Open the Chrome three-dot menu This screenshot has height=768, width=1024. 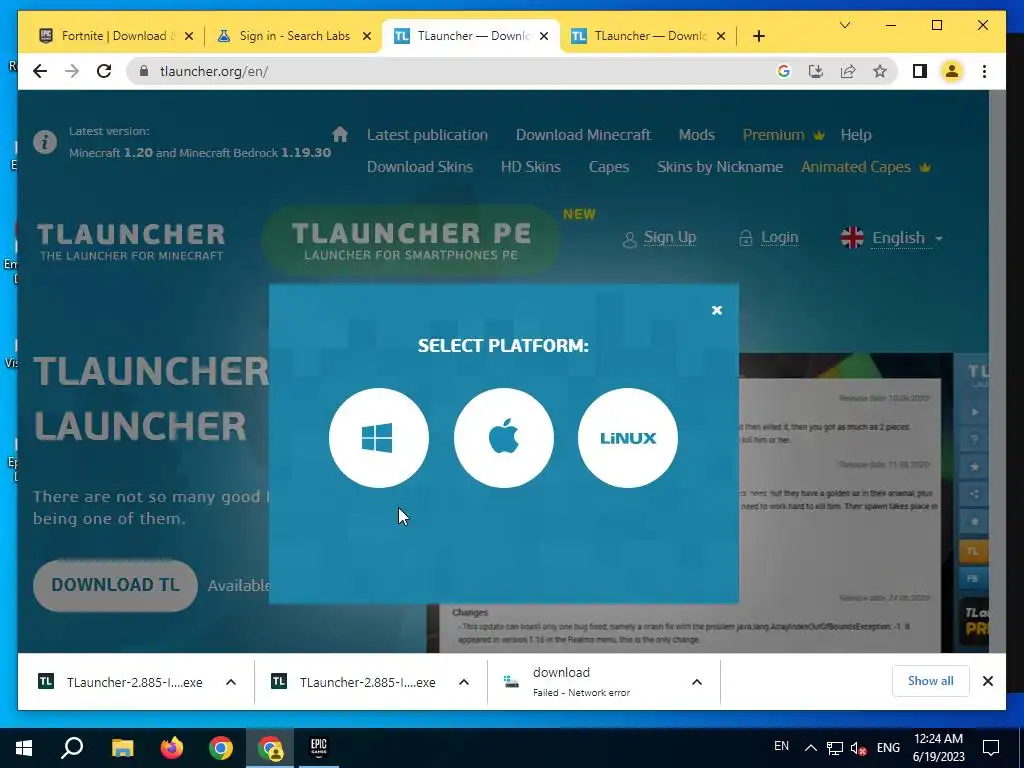[984, 71]
